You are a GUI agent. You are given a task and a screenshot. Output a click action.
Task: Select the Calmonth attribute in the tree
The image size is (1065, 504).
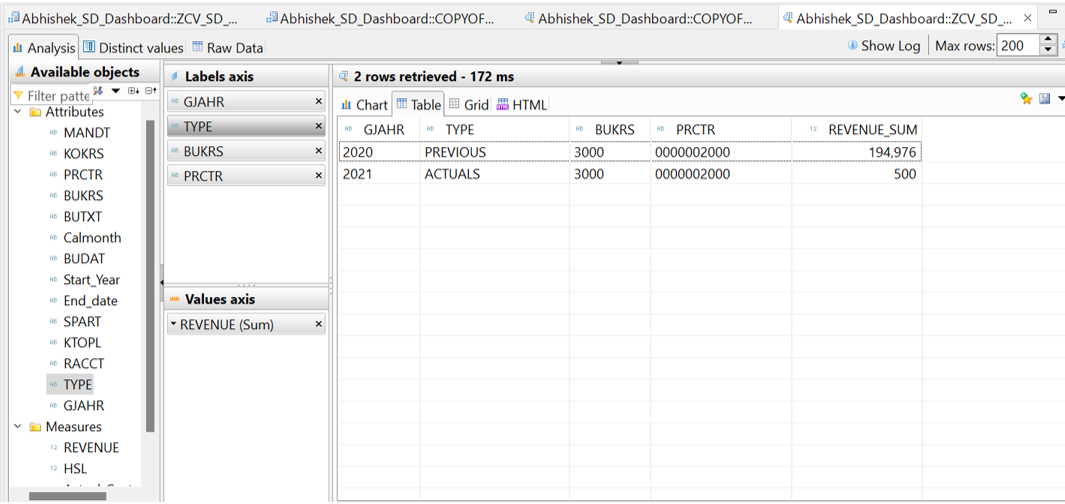click(92, 238)
